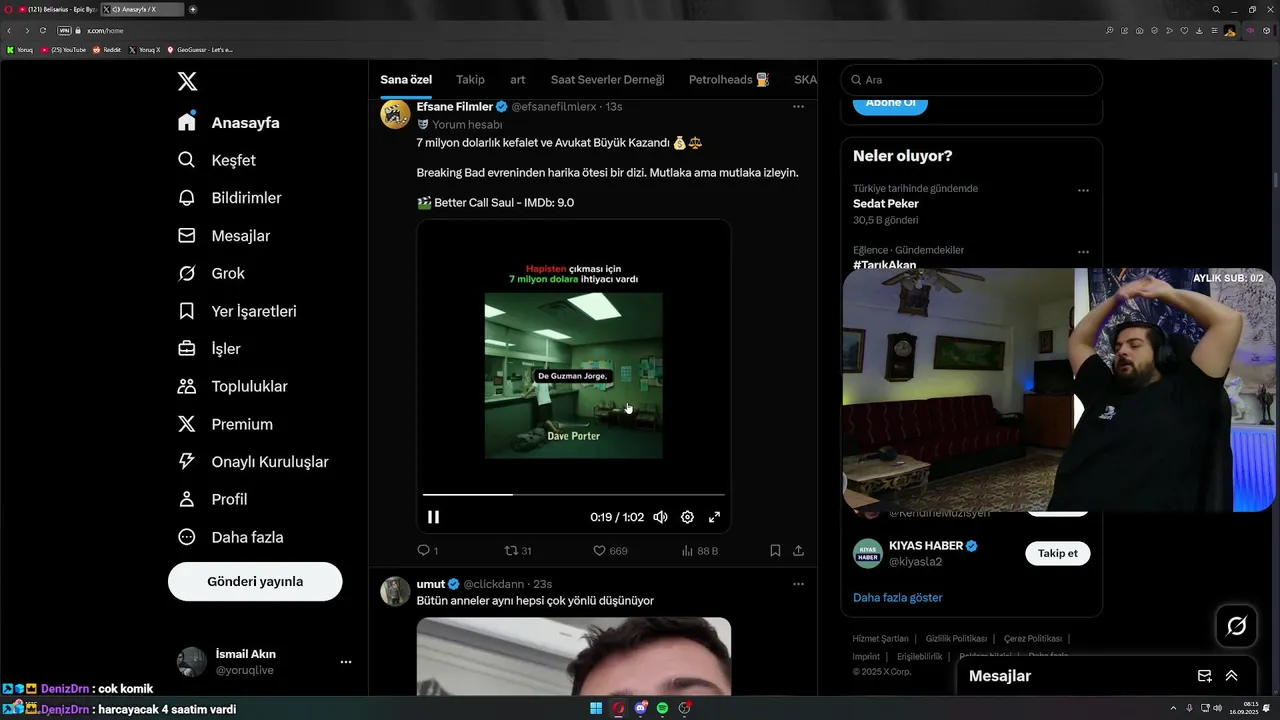This screenshot has width=1280, height=720.
Task: Open Discord from taskbar
Action: [640, 708]
